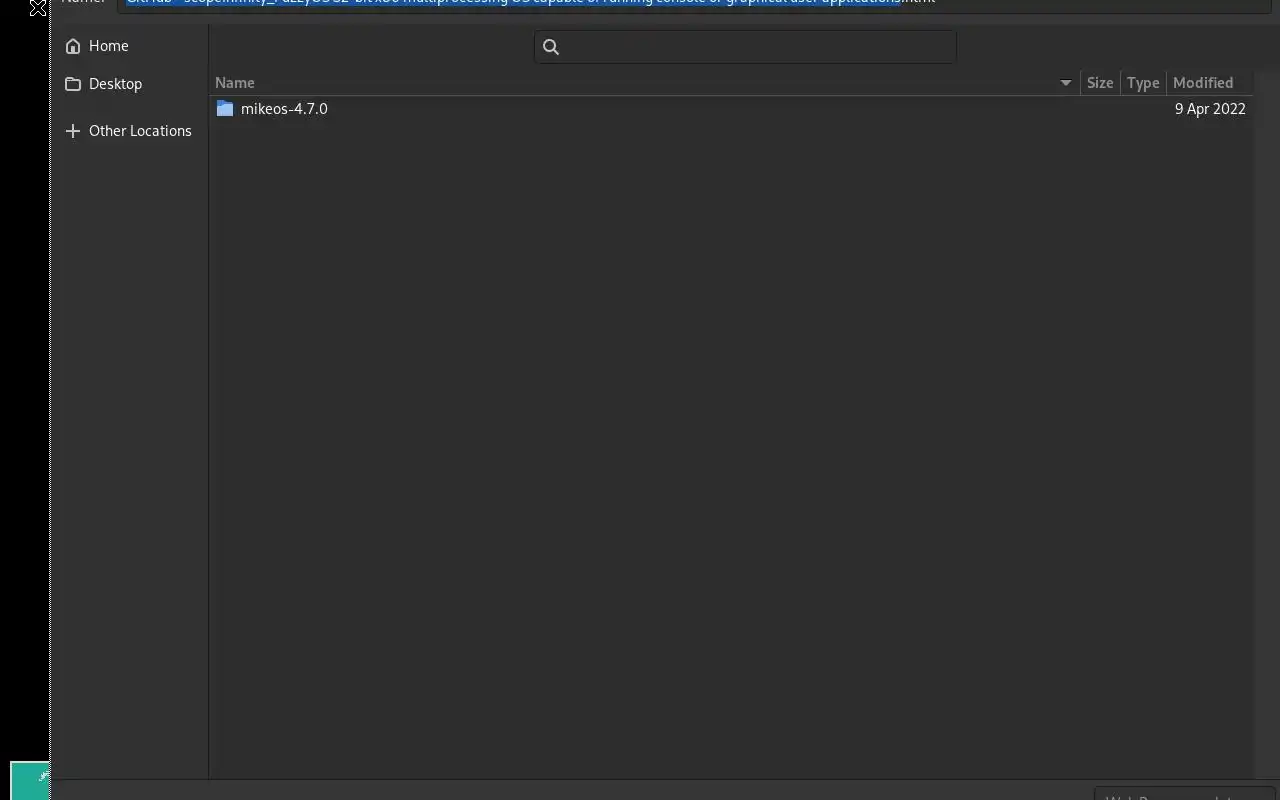Viewport: 1280px width, 800px height.
Task: Click the mikeos-4.7.0 folder icon
Action: 225,109
